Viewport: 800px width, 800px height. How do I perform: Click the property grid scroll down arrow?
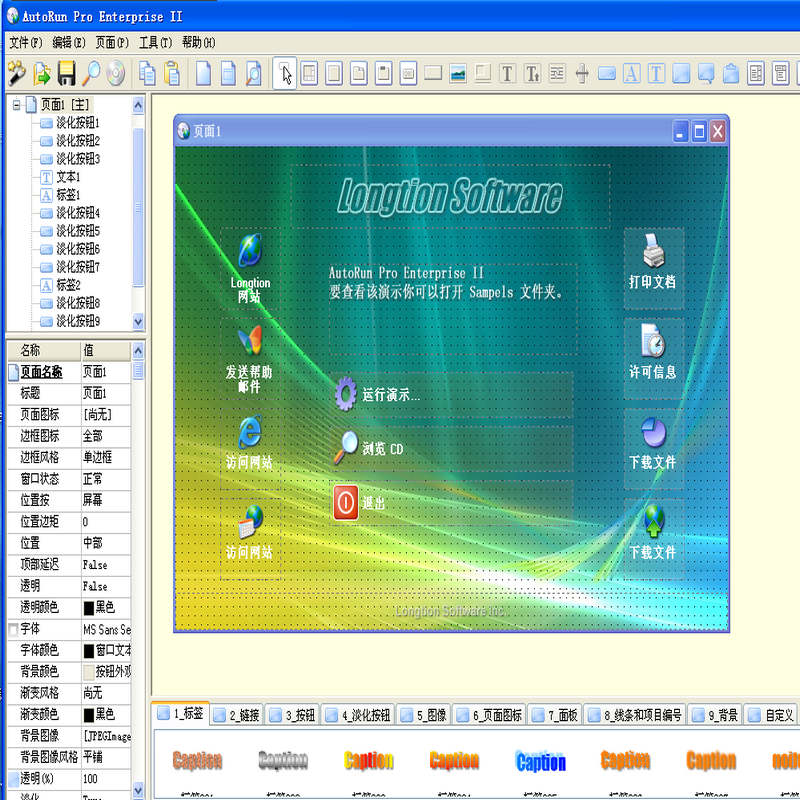click(138, 789)
